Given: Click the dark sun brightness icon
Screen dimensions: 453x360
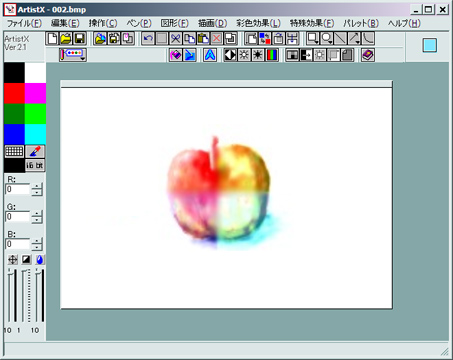Looking at the screenshot, I should pyautogui.click(x=258, y=55).
